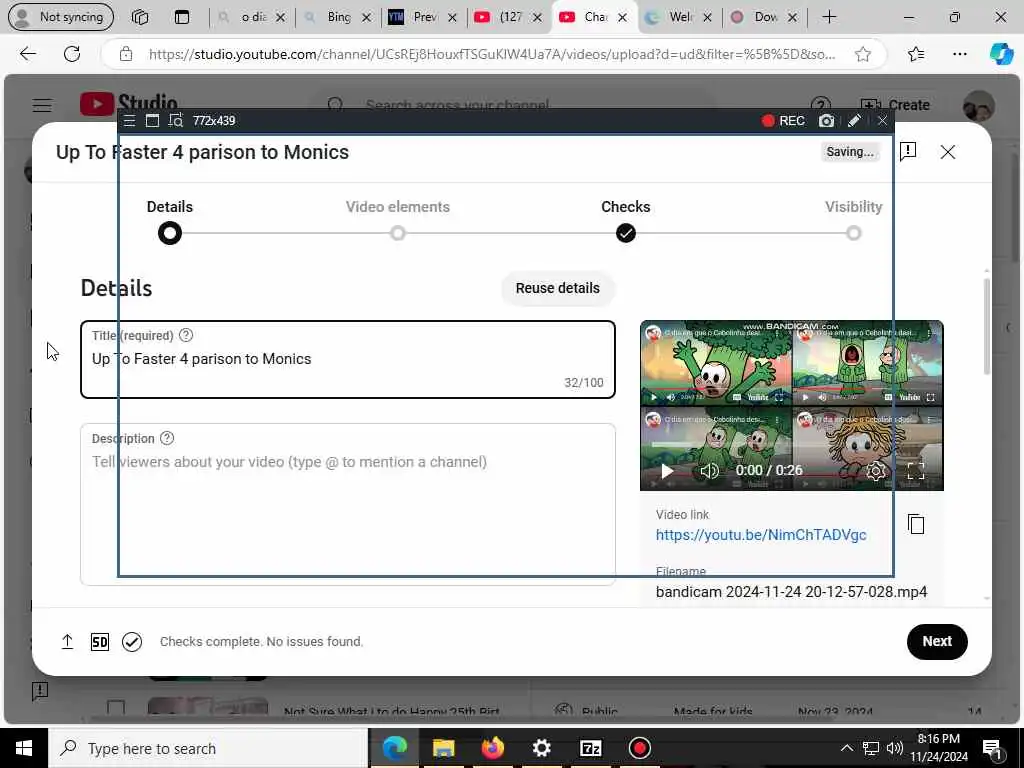Open browser Settings and more menu
Screen dimensions: 1024x768
tap(959, 54)
